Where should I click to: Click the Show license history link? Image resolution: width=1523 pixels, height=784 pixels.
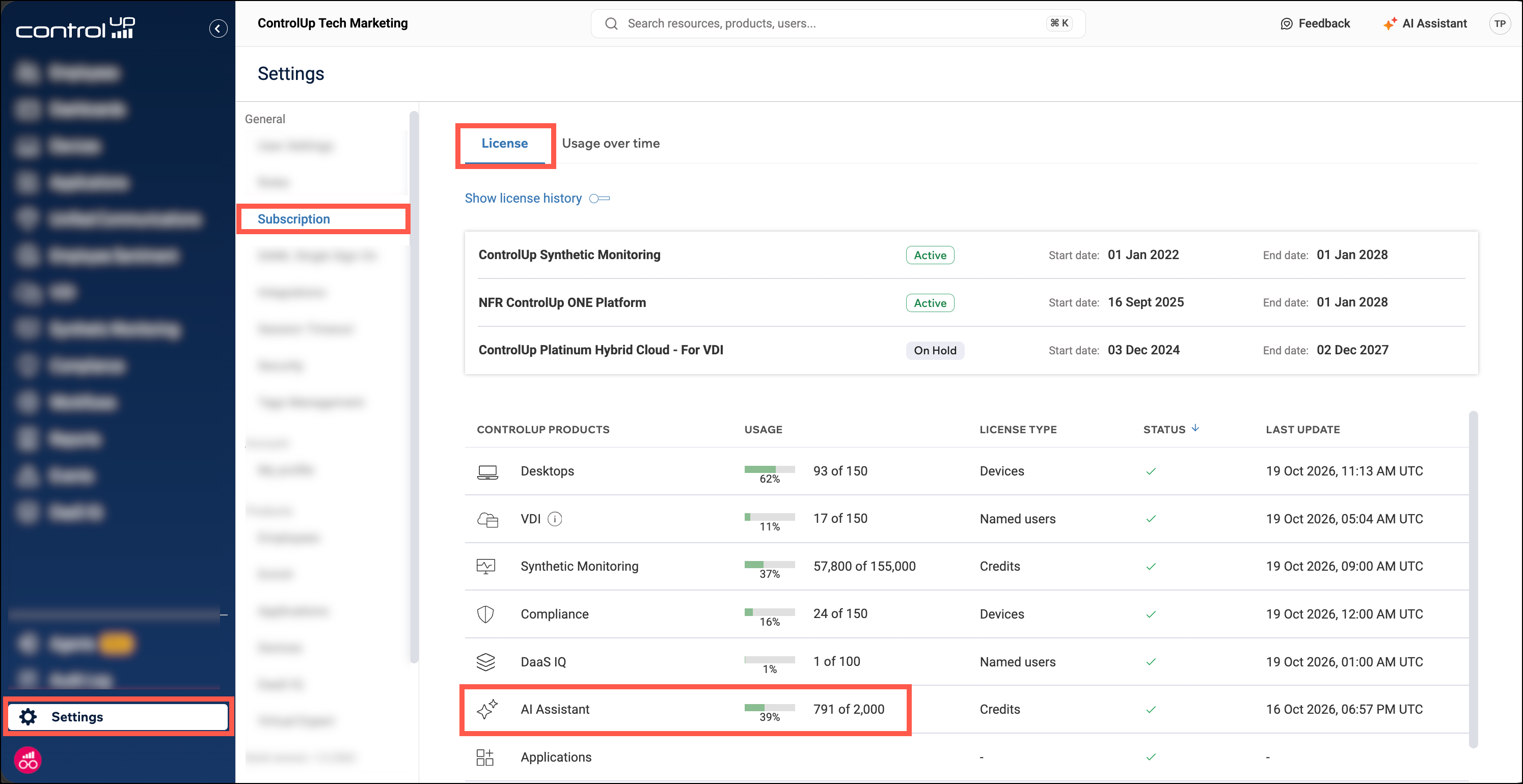click(x=523, y=199)
